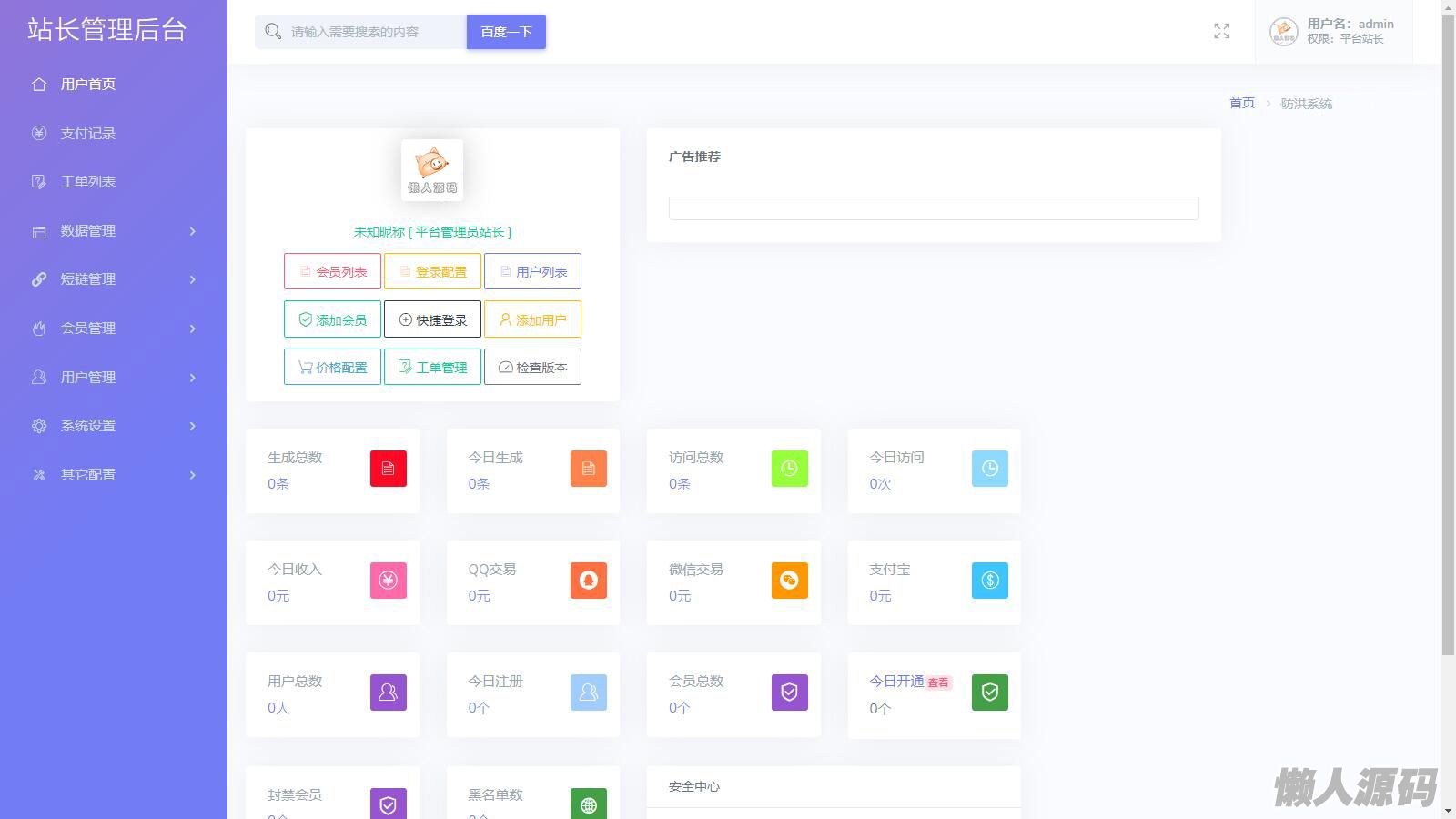Expand the 短链管理 sidebar submenu
This screenshot has height=819, width=1456.
[x=114, y=279]
